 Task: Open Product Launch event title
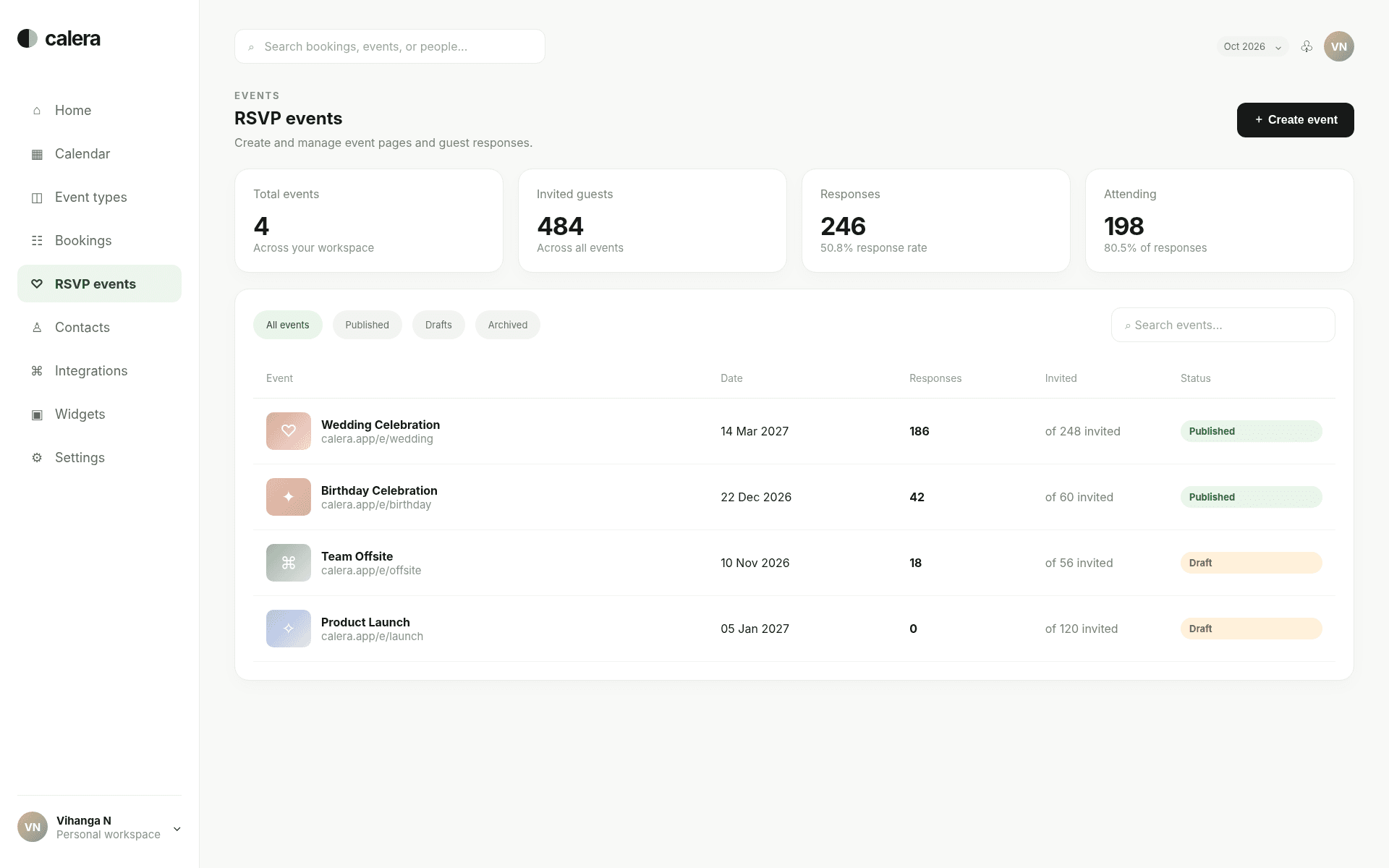pyautogui.click(x=365, y=622)
